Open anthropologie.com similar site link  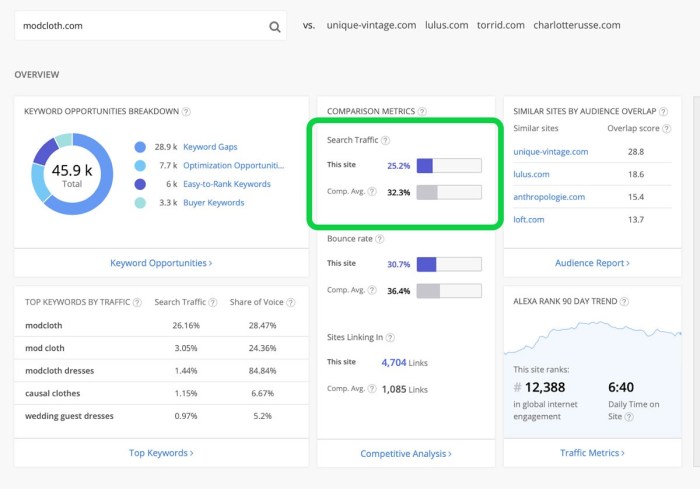pos(549,197)
